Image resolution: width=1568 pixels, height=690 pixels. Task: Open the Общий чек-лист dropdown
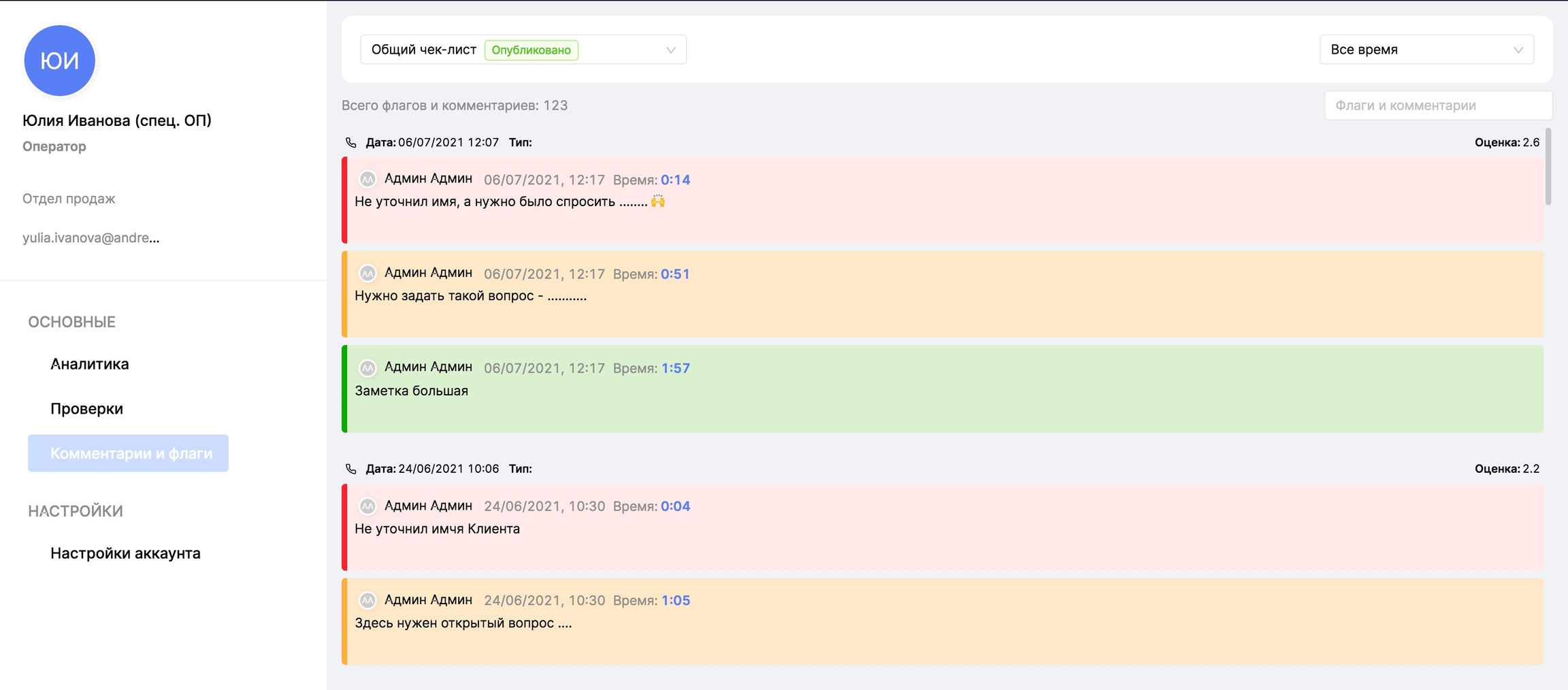[x=522, y=50]
